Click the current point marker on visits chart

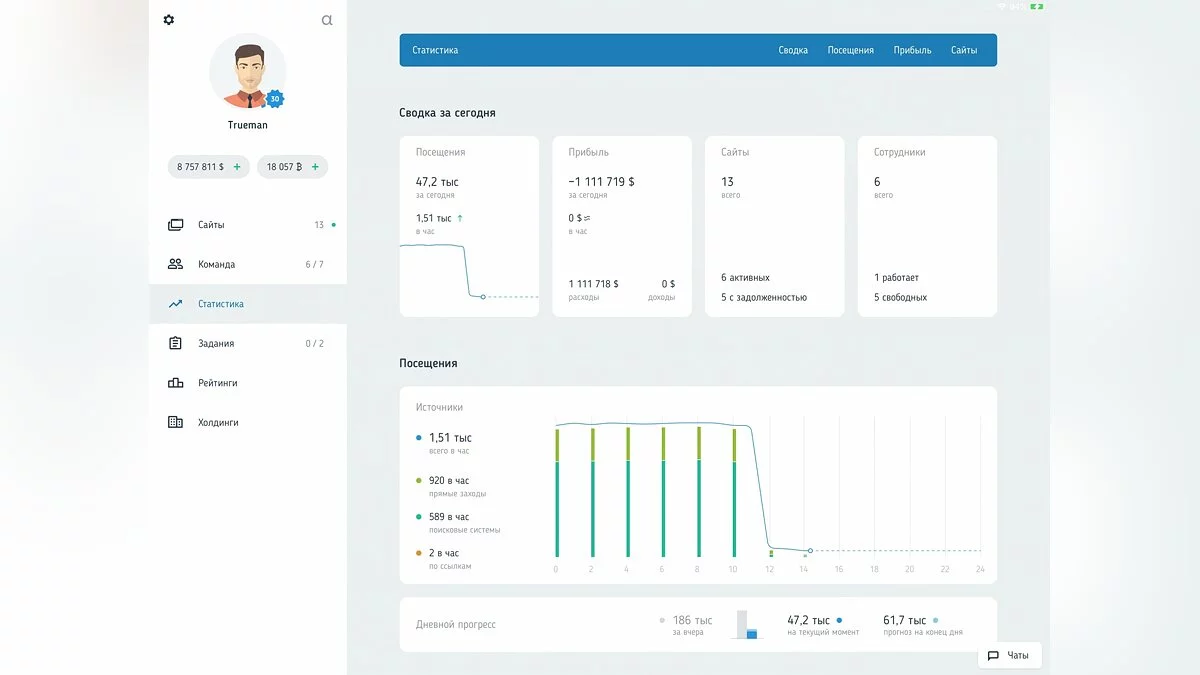click(x=810, y=550)
